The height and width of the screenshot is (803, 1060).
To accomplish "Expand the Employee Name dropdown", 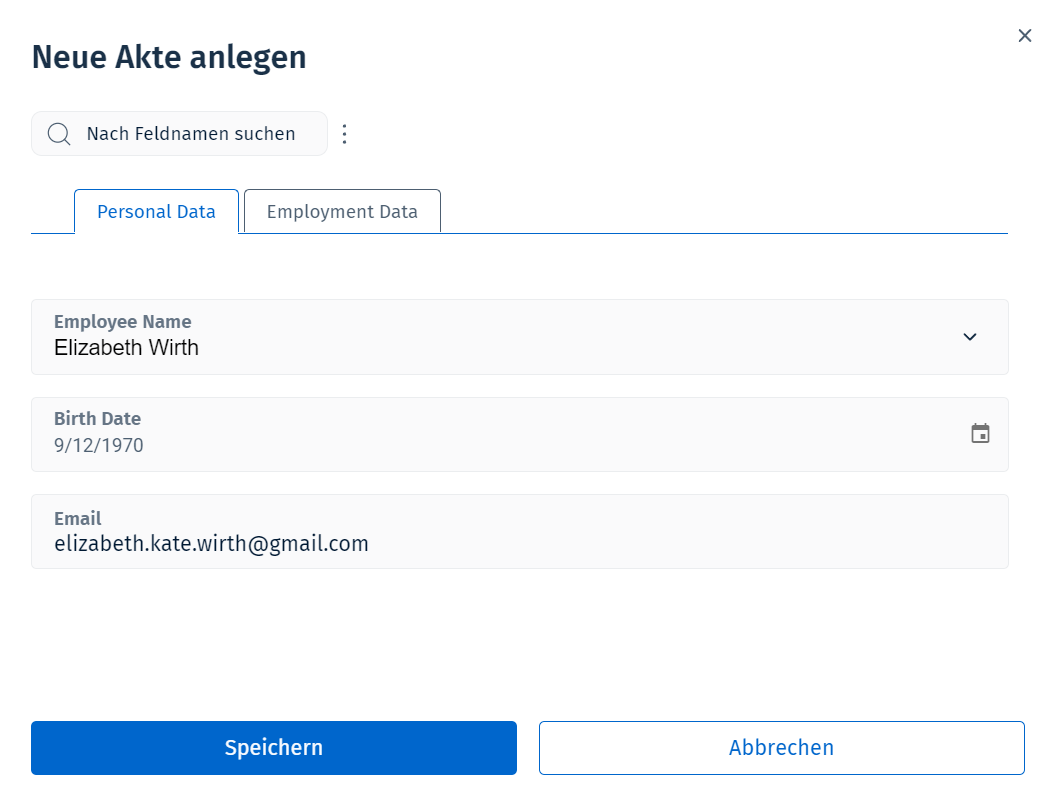I will click(970, 337).
